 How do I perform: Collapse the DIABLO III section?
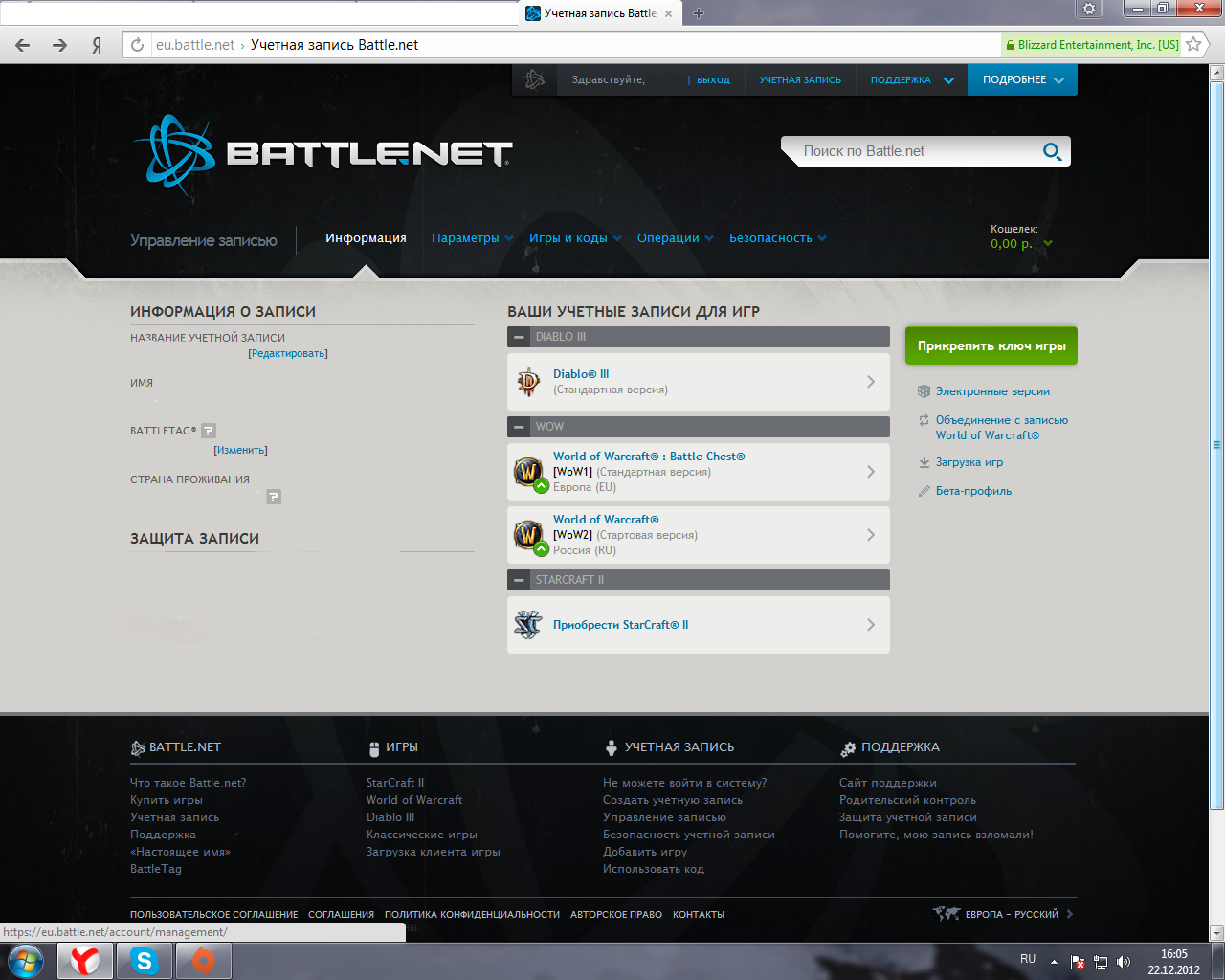(519, 337)
